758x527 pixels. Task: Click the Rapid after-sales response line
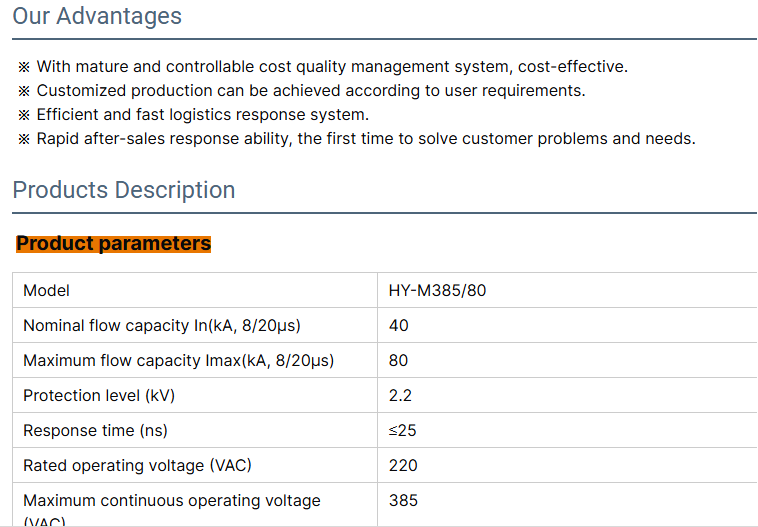(365, 139)
